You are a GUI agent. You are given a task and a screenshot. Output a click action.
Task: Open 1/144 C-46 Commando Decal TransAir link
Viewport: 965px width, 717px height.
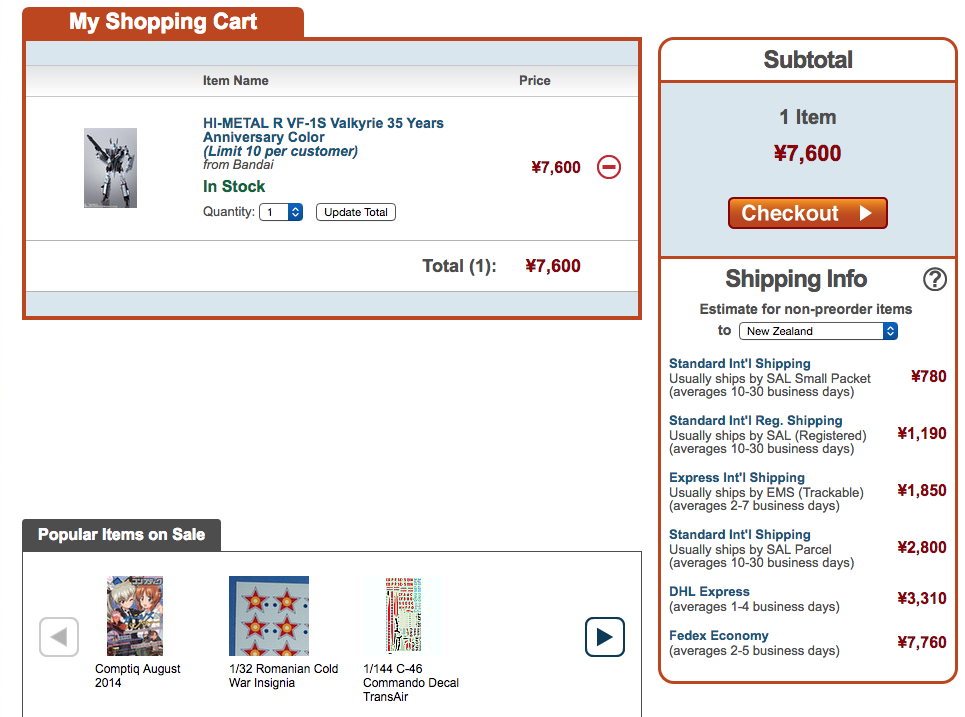coord(410,683)
